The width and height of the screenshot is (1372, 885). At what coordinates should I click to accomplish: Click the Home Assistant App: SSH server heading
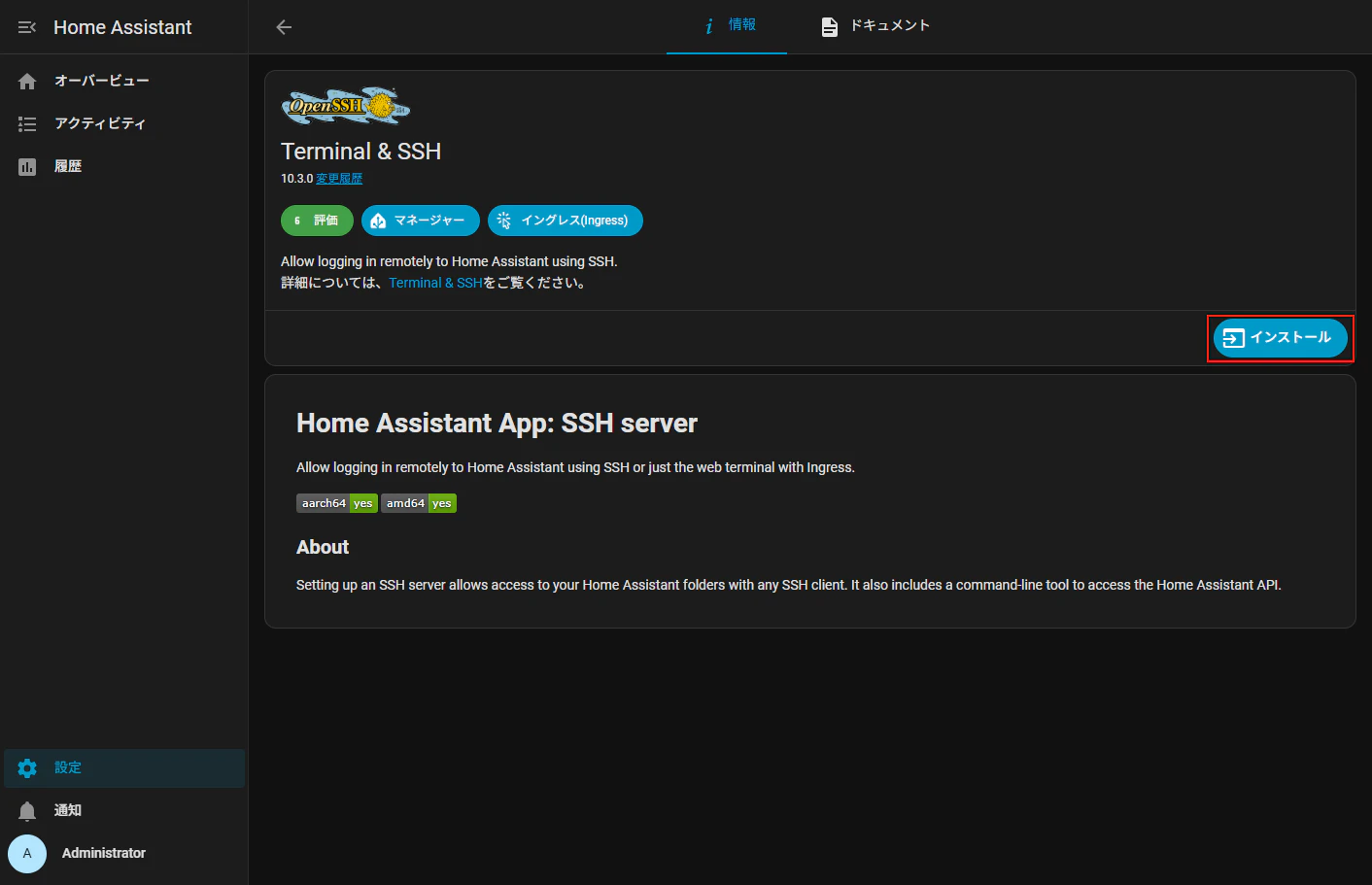(497, 424)
